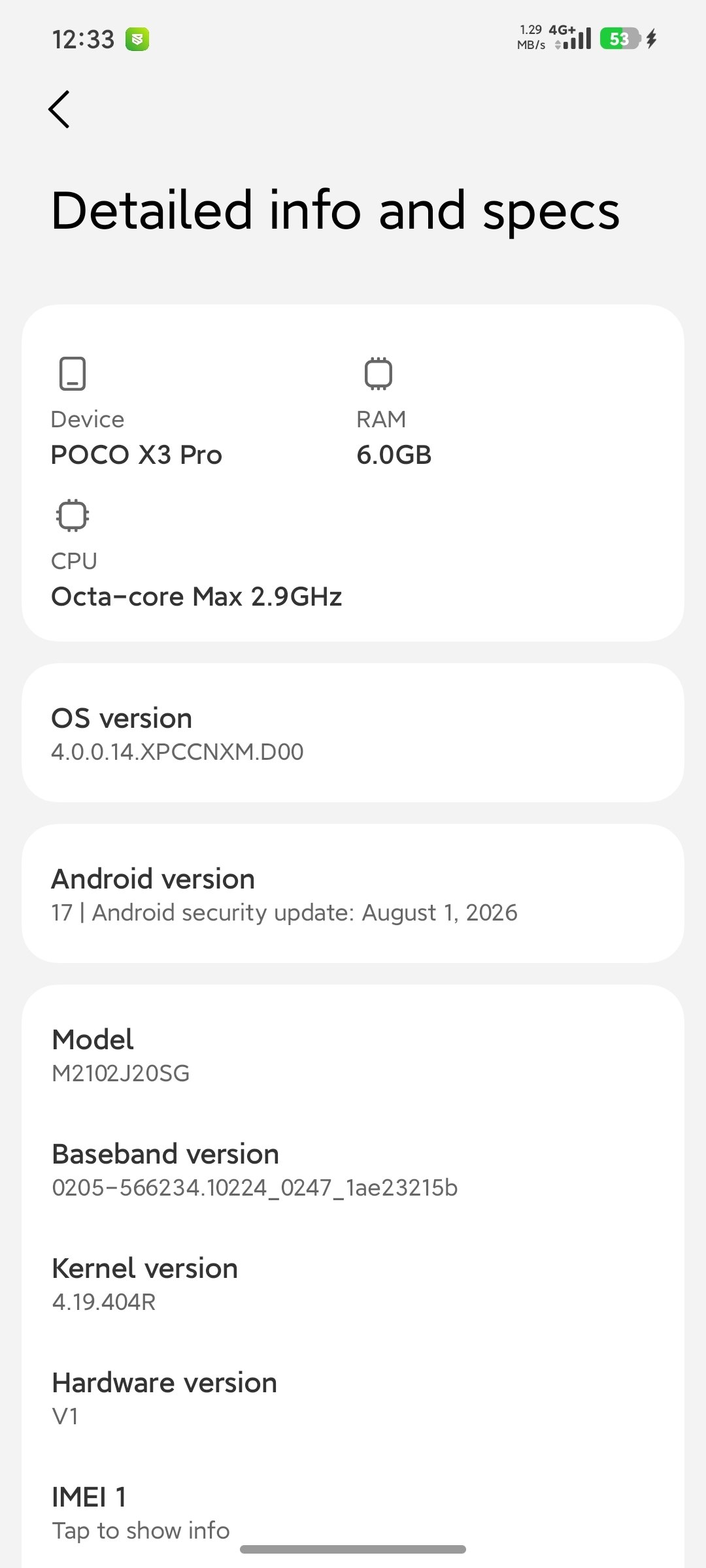Tap the CPU processor icon

point(73,515)
